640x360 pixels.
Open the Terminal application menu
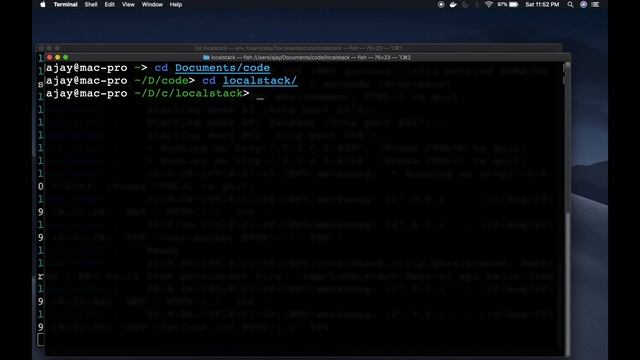(x=65, y=4)
